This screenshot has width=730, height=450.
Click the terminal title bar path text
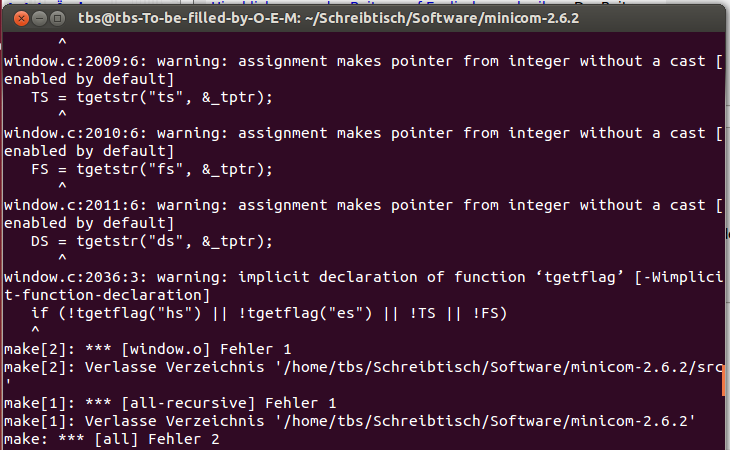click(328, 18)
